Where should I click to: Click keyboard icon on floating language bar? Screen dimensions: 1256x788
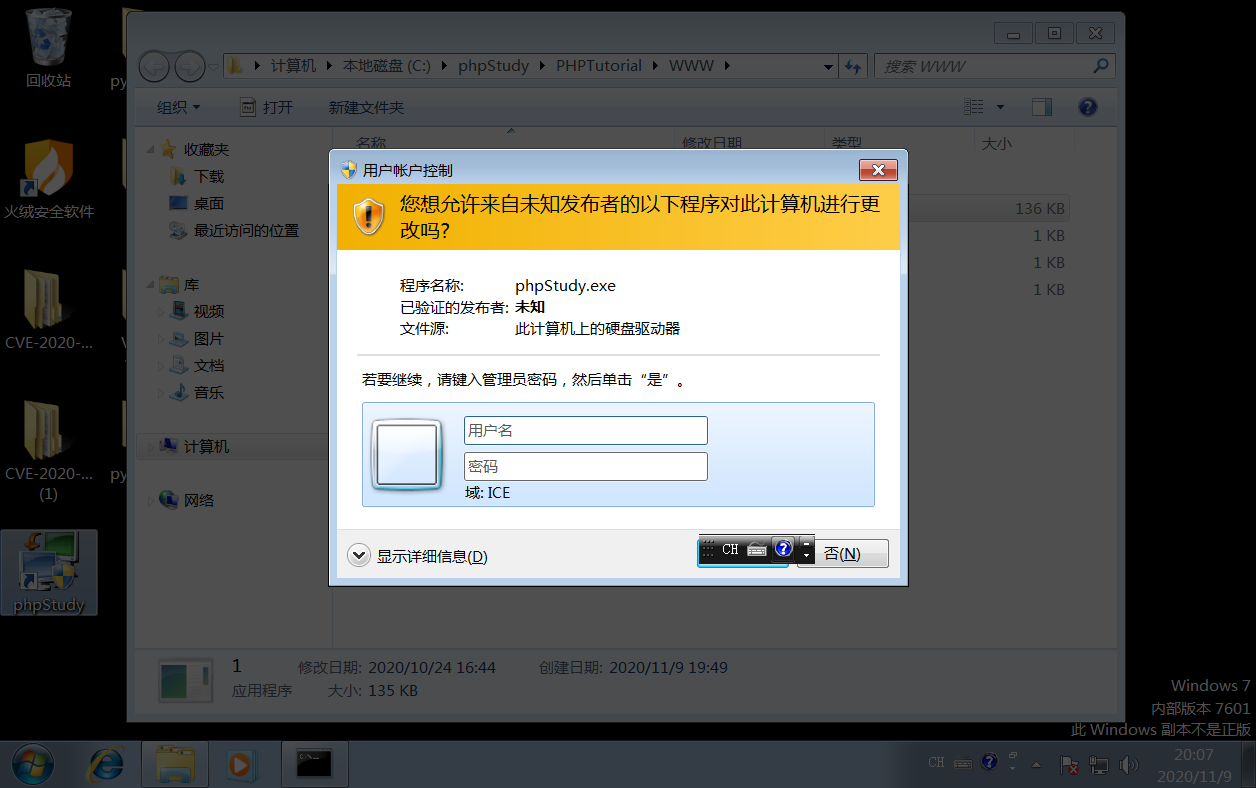(757, 549)
